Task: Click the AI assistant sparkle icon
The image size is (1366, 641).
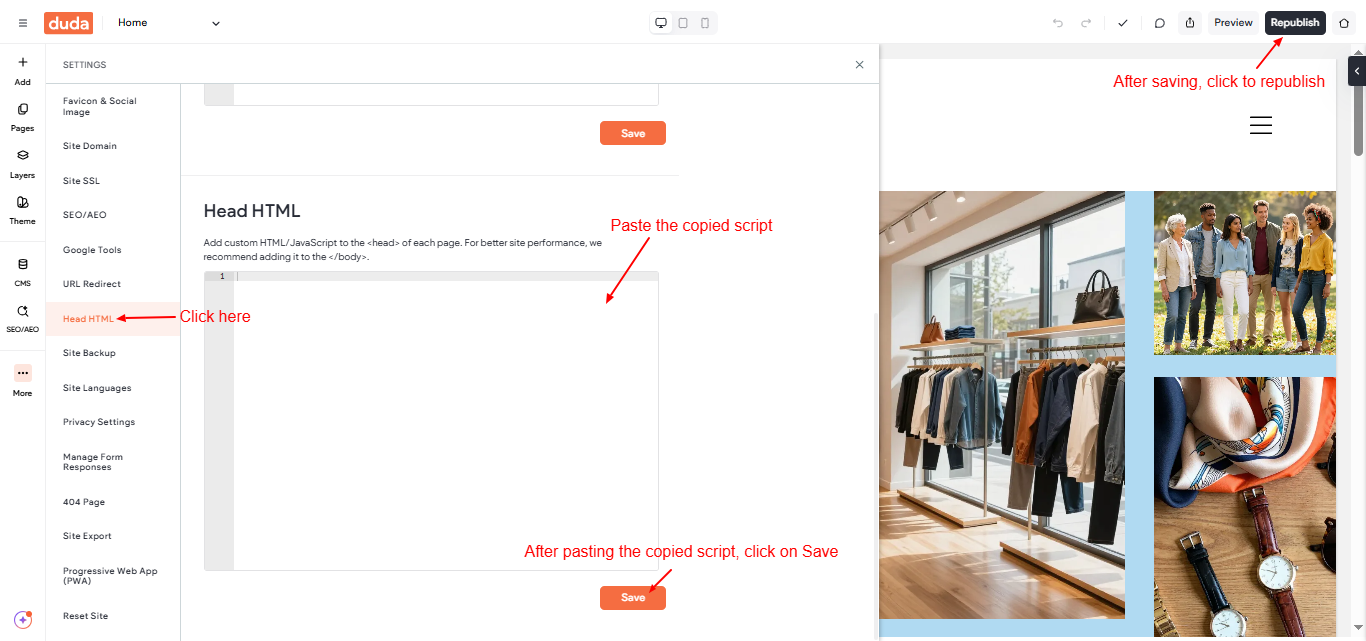Action: pos(22,620)
